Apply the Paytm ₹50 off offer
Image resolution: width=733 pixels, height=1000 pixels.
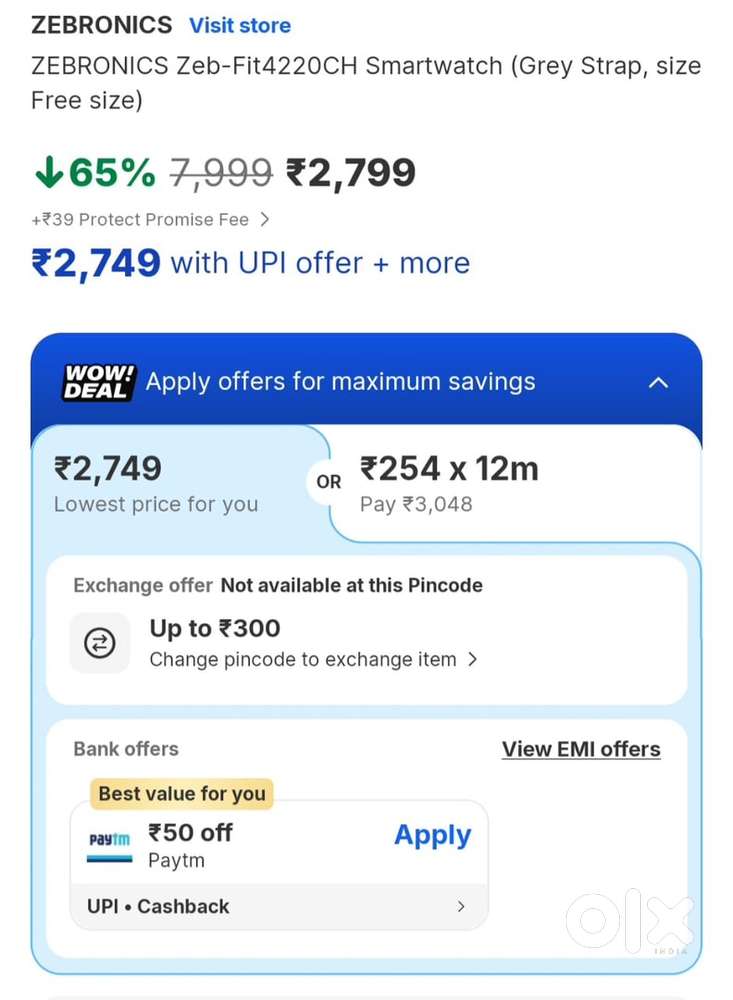point(433,834)
